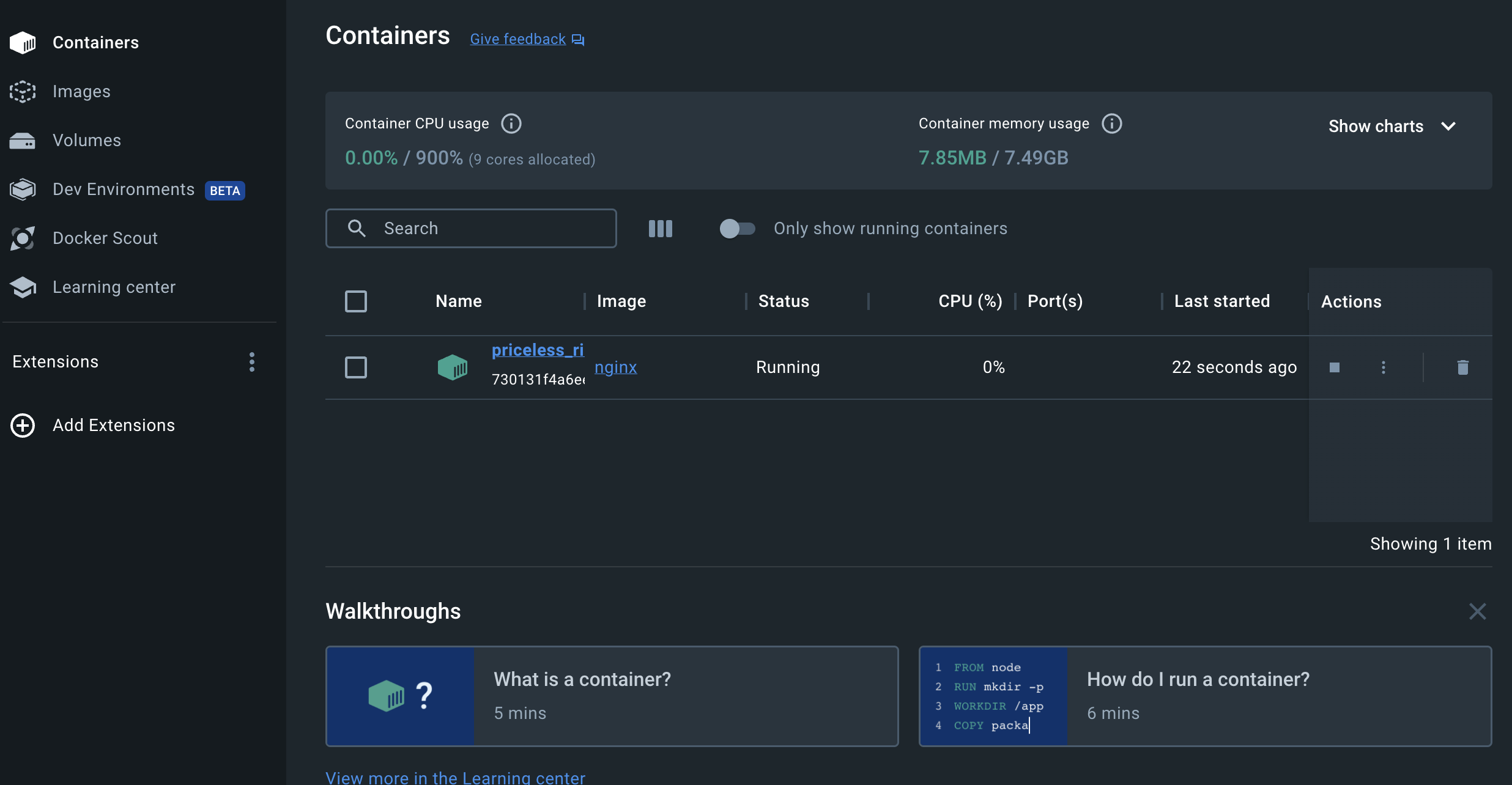
Task: Sort by CPU (%) column header
Action: pyautogui.click(x=971, y=301)
